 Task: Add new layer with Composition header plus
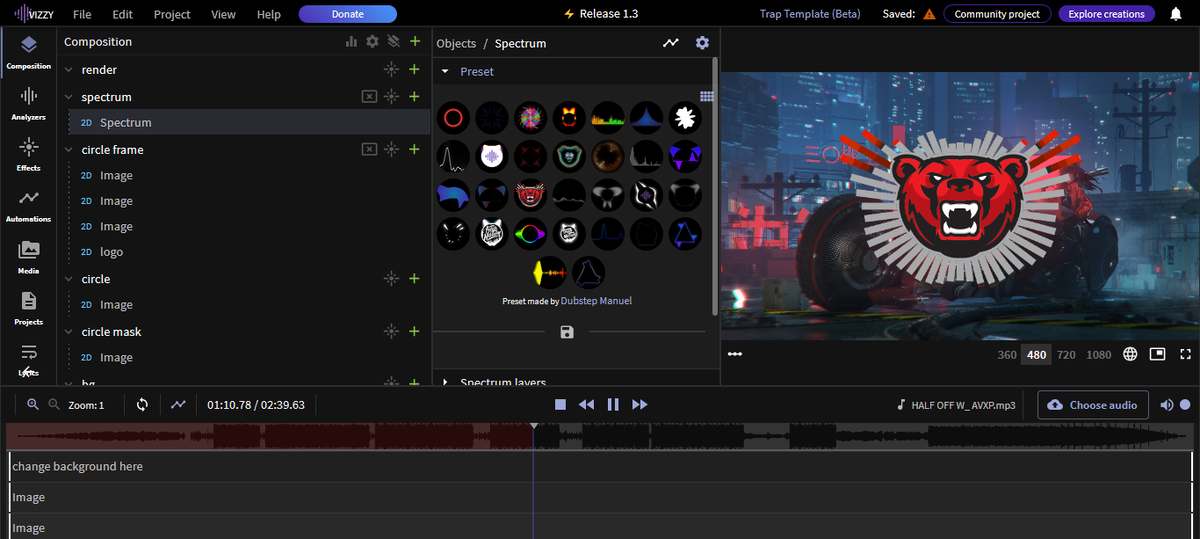pos(414,42)
